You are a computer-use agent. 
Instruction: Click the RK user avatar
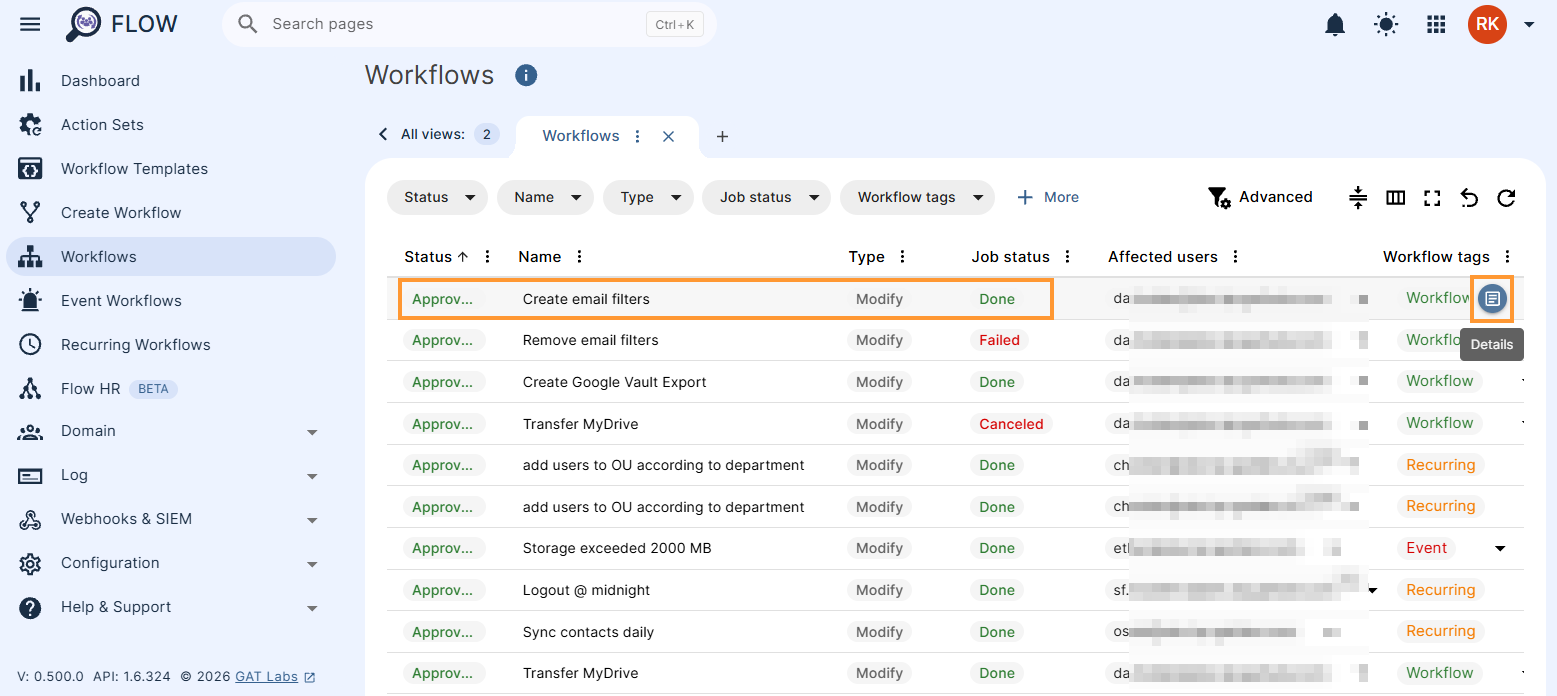click(1487, 24)
